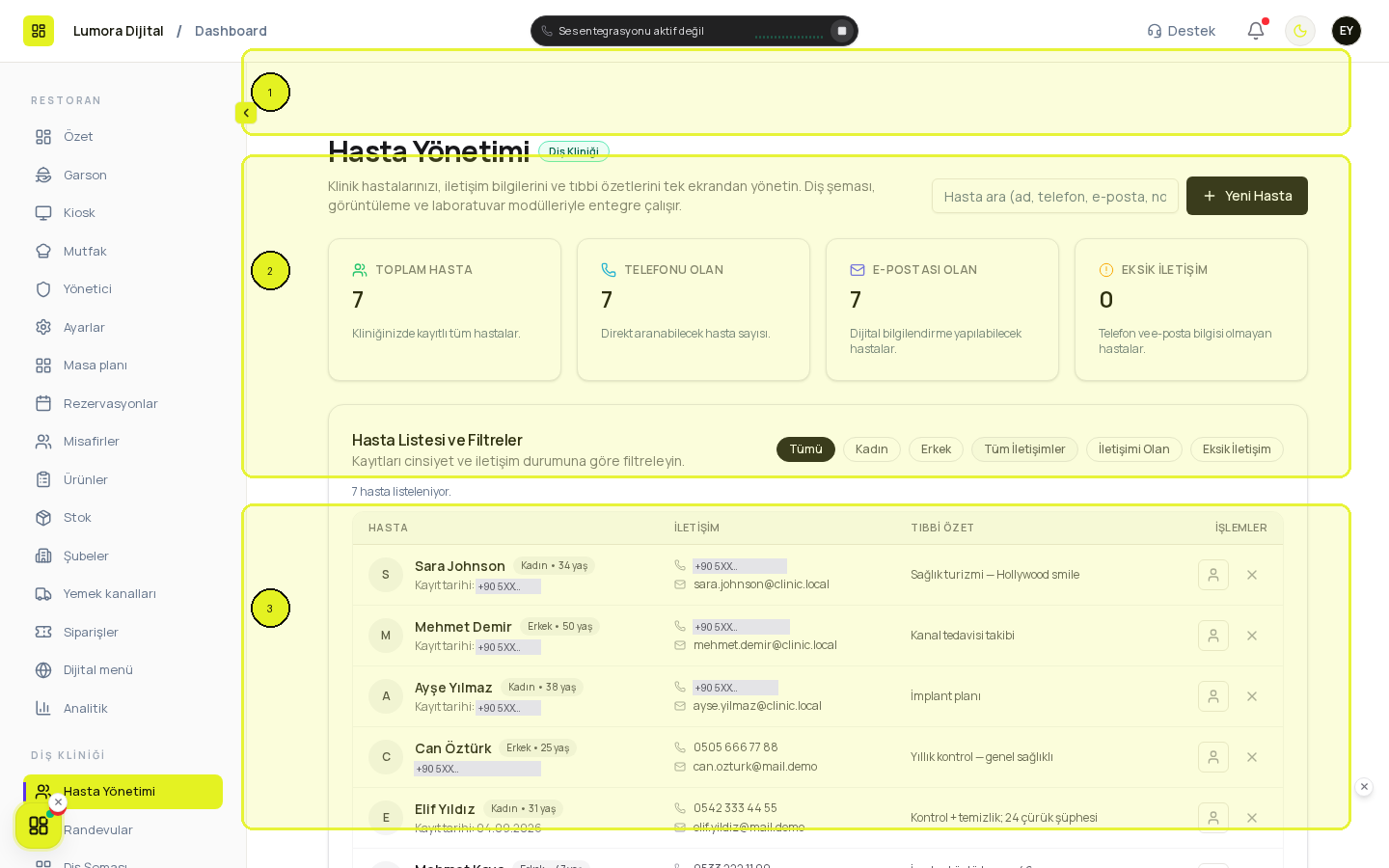
Task: Choose the İletişimi Olan filter
Action: click(x=1134, y=449)
